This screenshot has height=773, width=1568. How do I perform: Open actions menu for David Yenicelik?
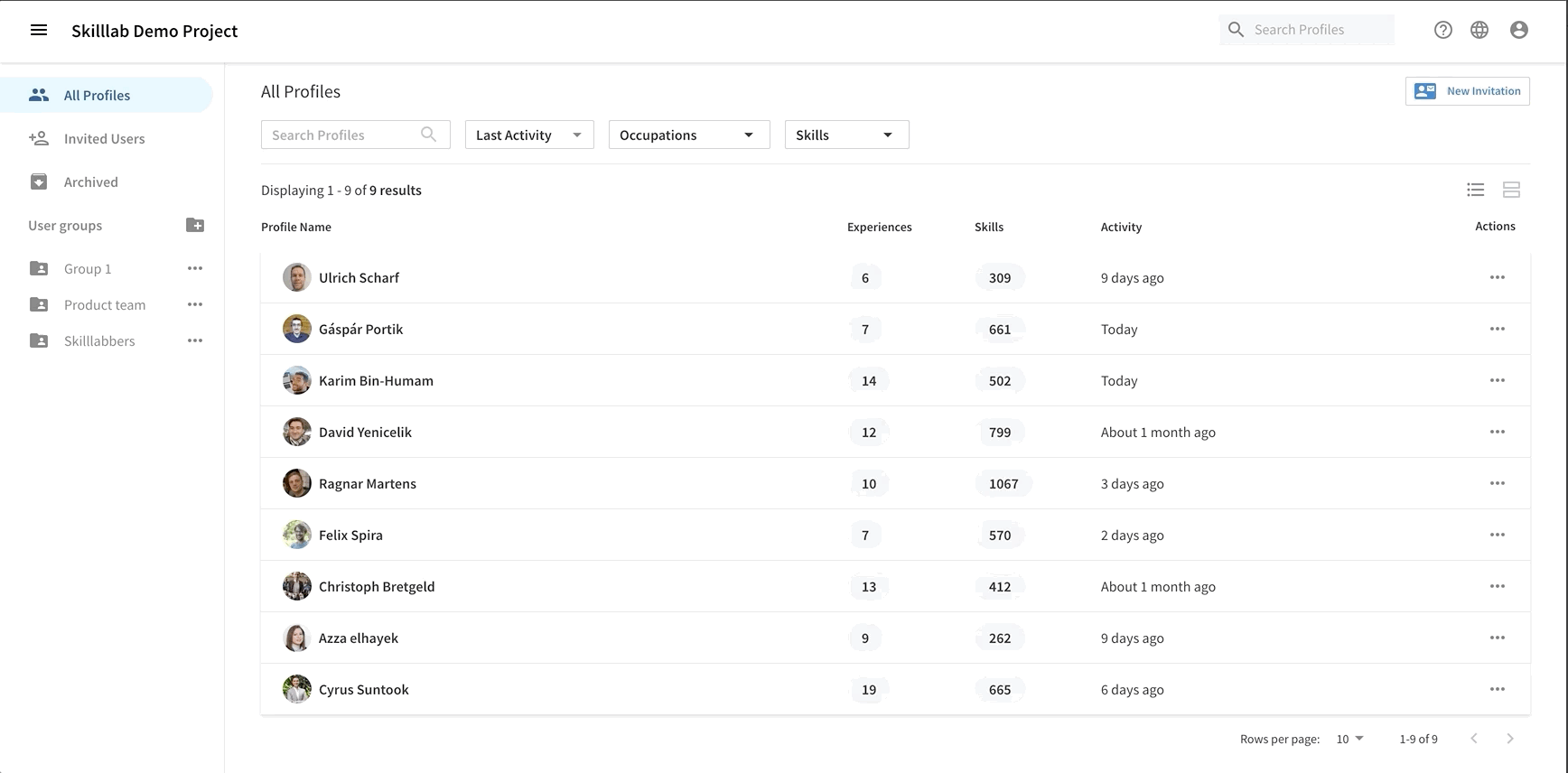point(1498,432)
